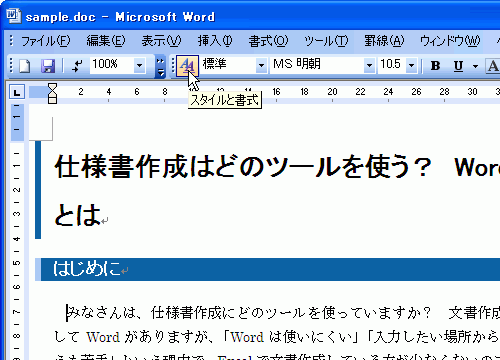500x360 pixels.
Task: Open underline style dropdown arrow
Action: click(x=476, y=66)
